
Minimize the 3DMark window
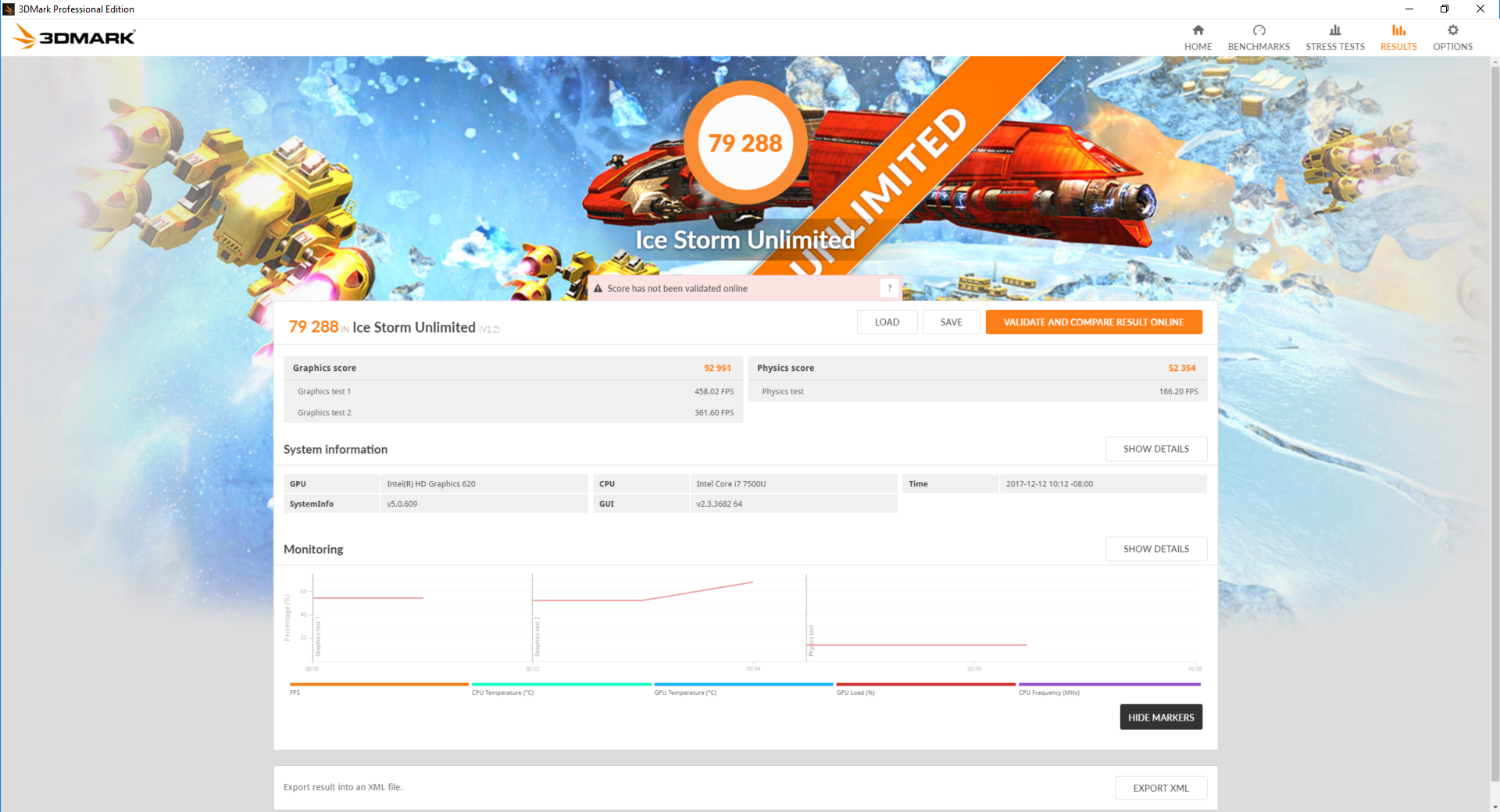coord(1409,9)
